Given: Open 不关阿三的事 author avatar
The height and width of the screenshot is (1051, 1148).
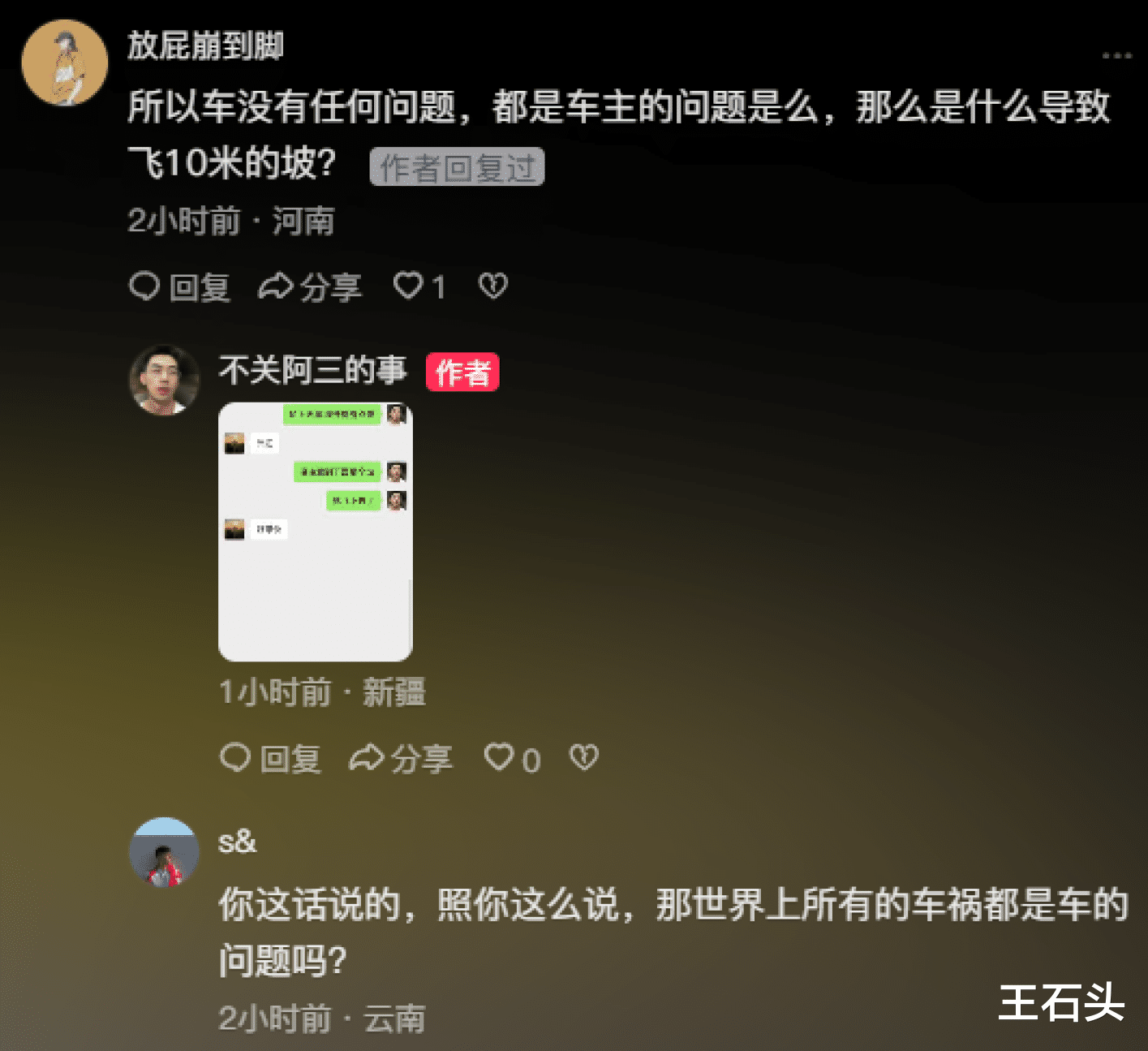Looking at the screenshot, I should (x=165, y=380).
